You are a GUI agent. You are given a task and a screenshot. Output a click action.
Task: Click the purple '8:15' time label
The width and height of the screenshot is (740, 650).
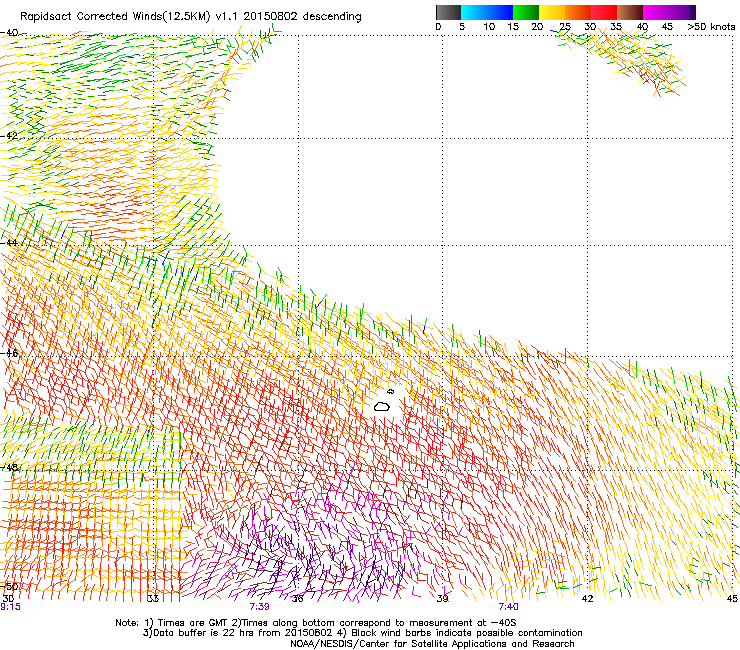point(10,607)
